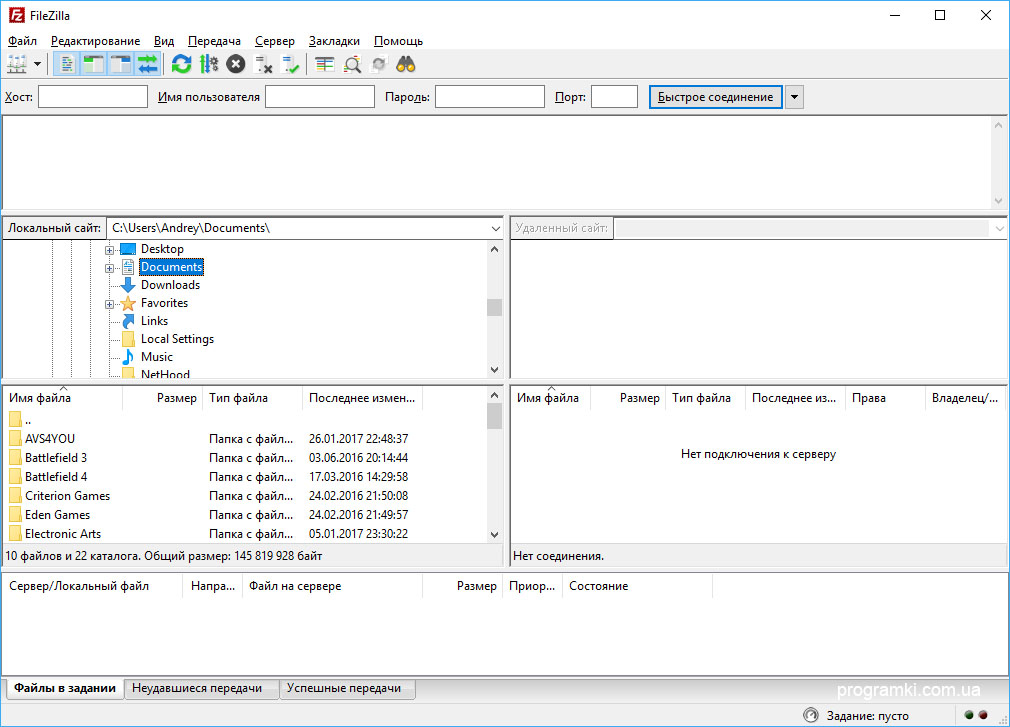Open the Вид menu
Screen dimensions: 1010x727
click(x=164, y=41)
